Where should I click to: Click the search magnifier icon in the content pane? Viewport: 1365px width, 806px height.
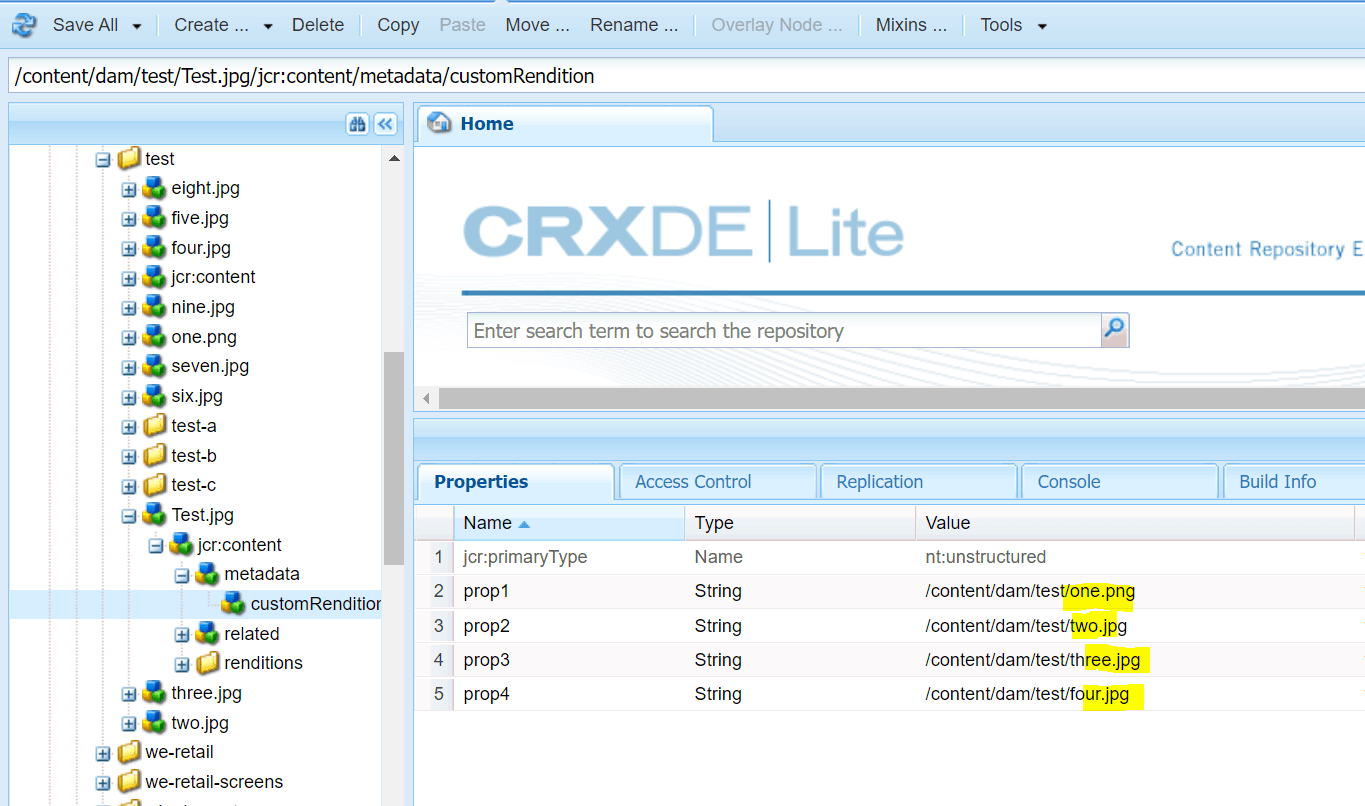point(1113,330)
